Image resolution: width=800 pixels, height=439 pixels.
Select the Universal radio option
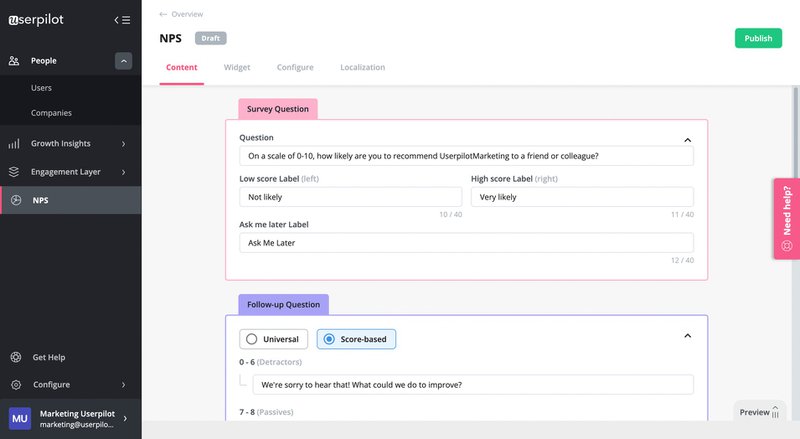click(252, 339)
